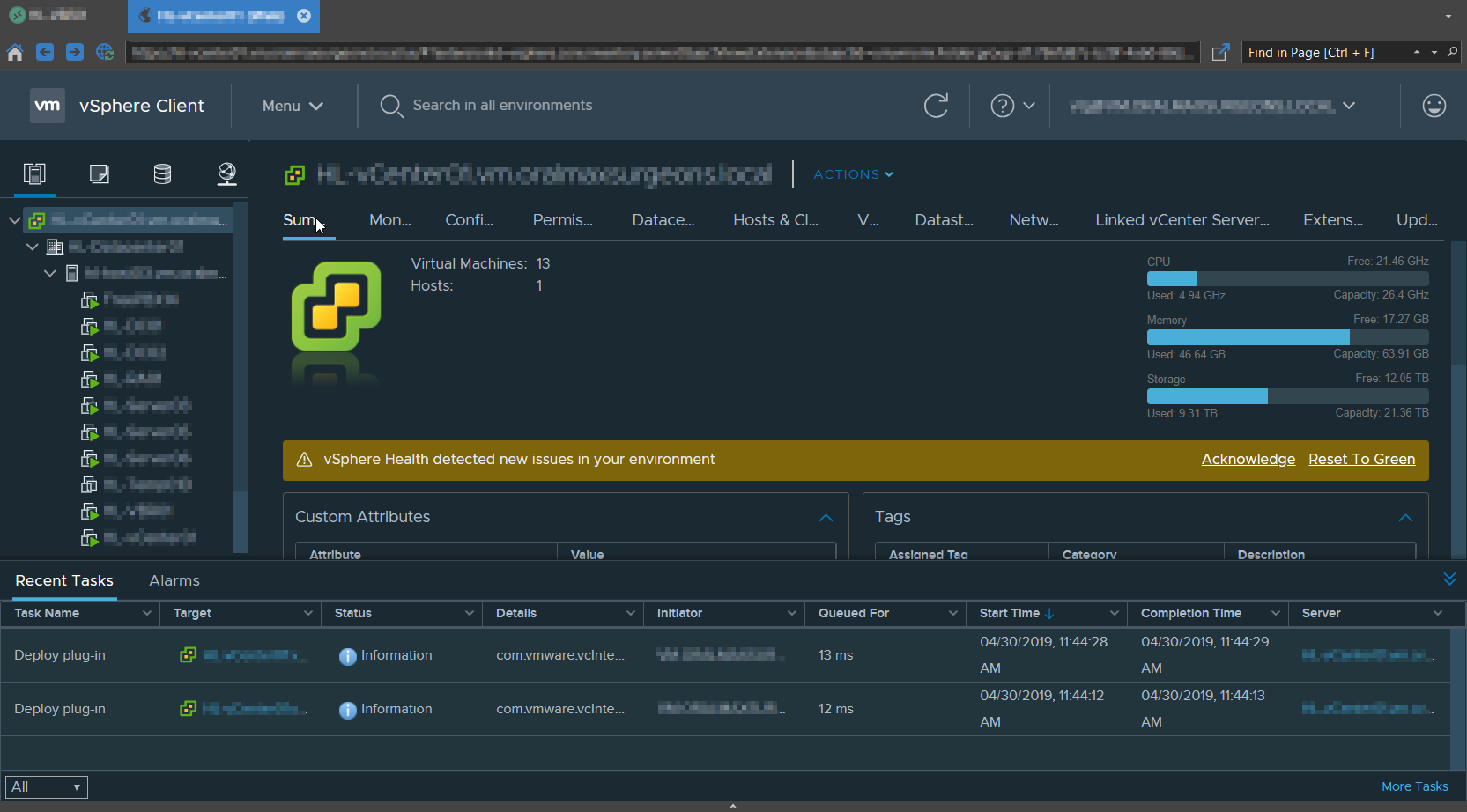Click the refresh icon in the header
1467x812 pixels.
click(x=936, y=106)
